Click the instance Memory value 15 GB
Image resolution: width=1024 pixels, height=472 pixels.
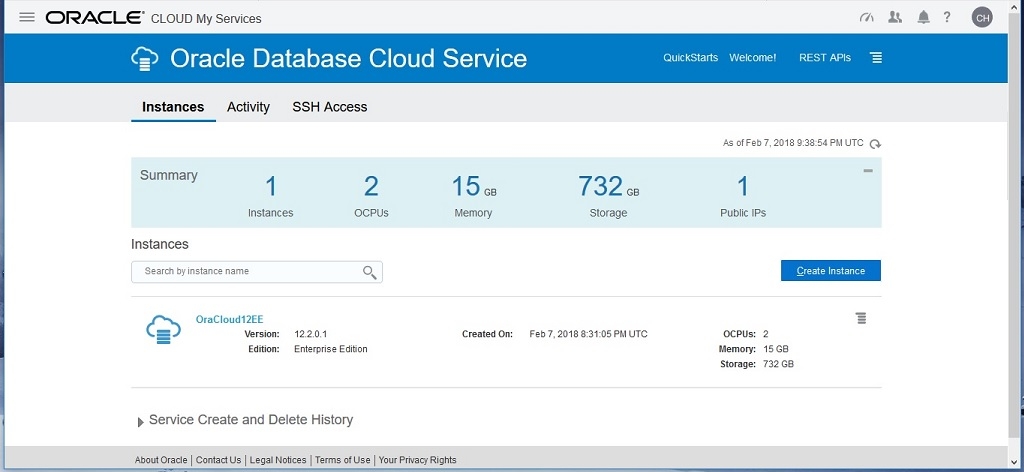(776, 349)
